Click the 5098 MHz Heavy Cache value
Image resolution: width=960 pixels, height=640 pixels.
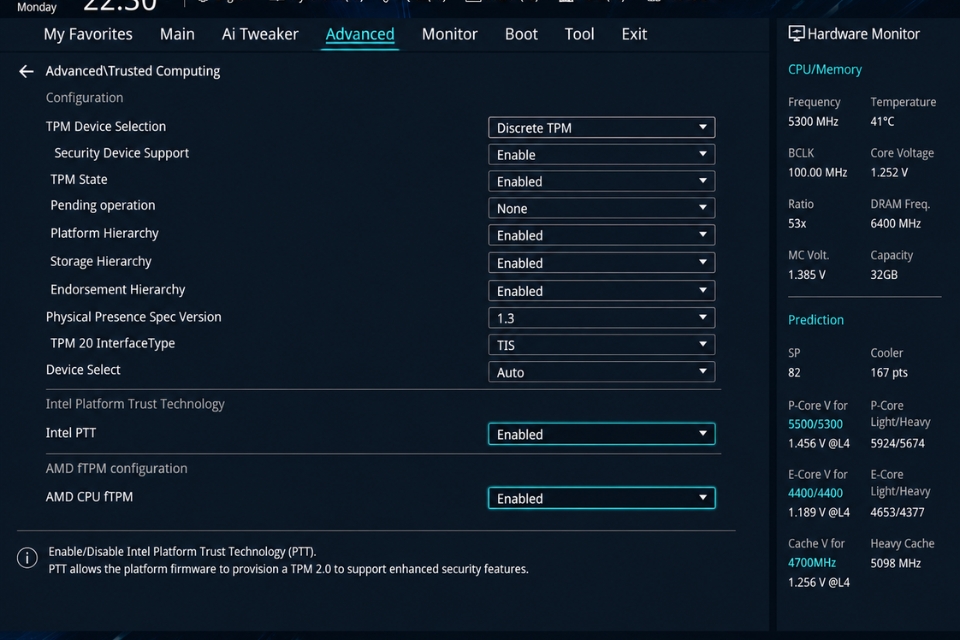click(896, 563)
